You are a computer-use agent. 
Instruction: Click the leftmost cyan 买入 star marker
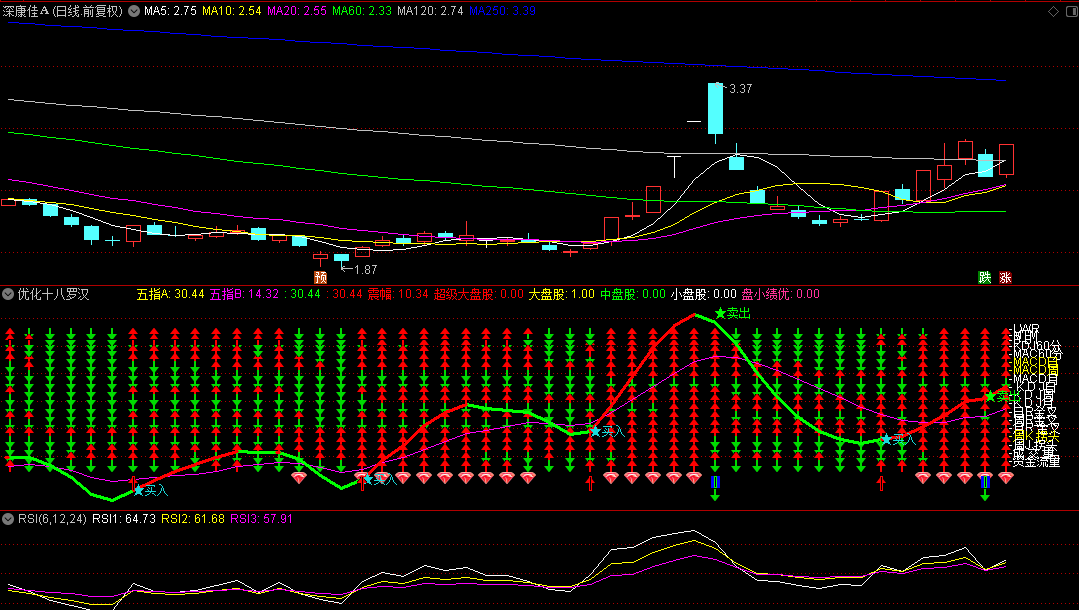(138, 490)
